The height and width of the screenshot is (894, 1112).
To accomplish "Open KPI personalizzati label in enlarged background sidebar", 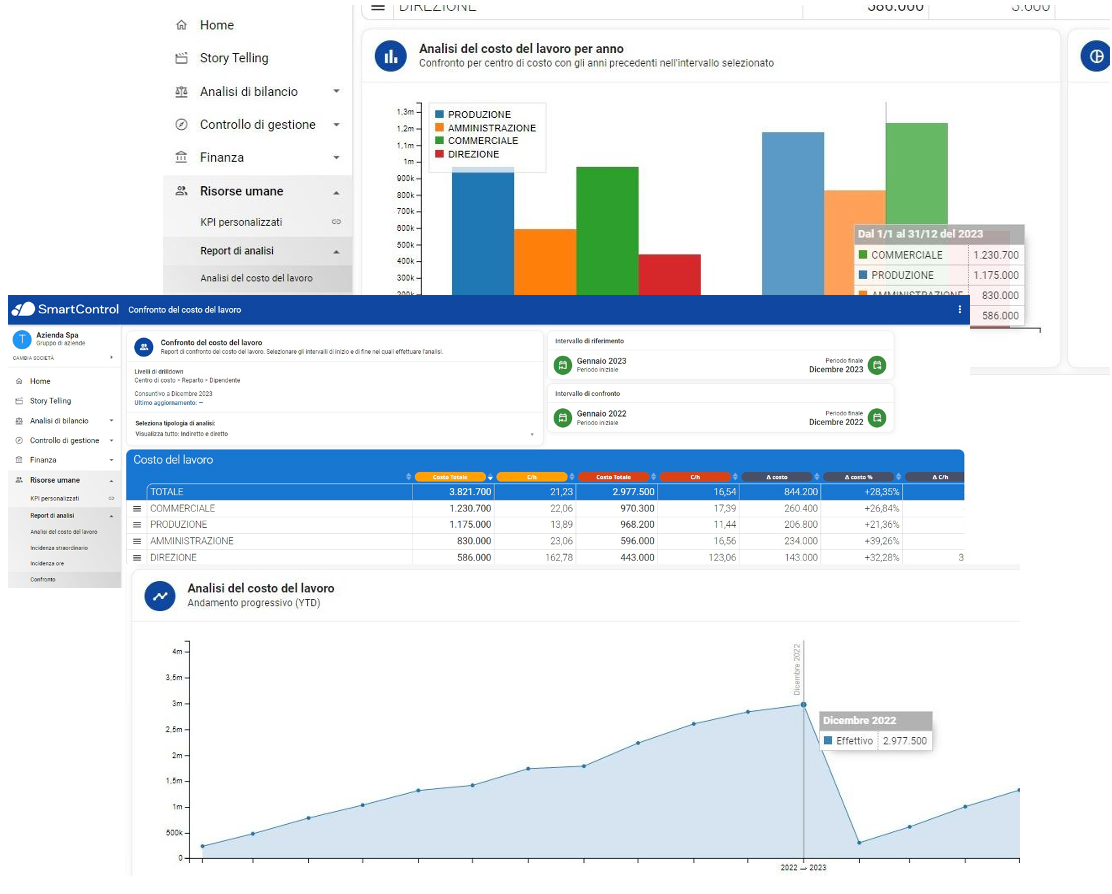I will [x=241, y=222].
